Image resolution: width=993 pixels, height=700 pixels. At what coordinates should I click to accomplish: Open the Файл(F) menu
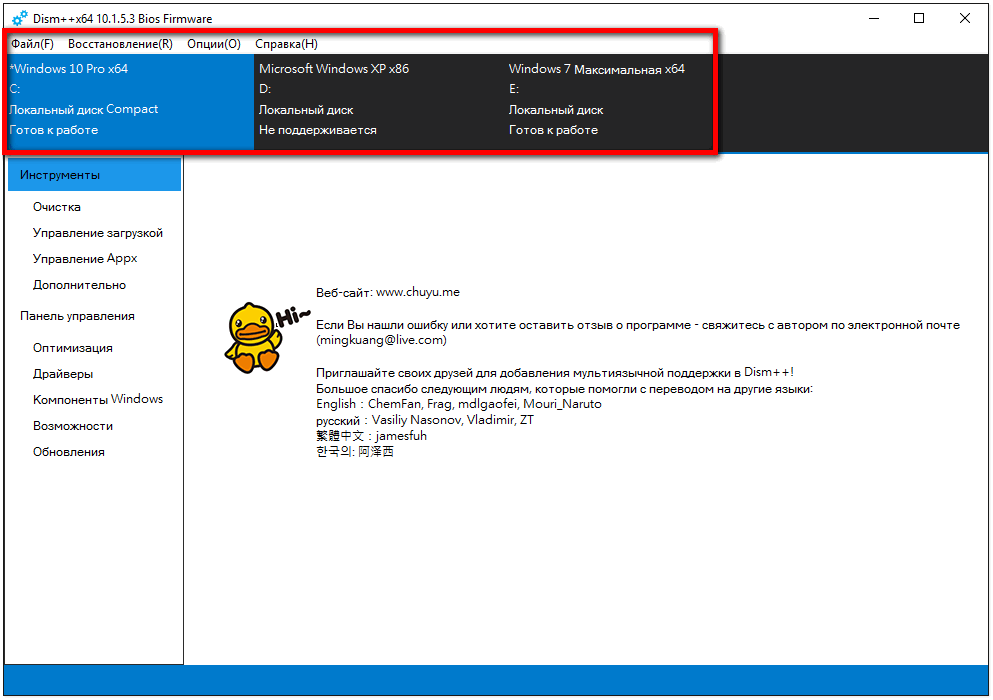click(32, 44)
